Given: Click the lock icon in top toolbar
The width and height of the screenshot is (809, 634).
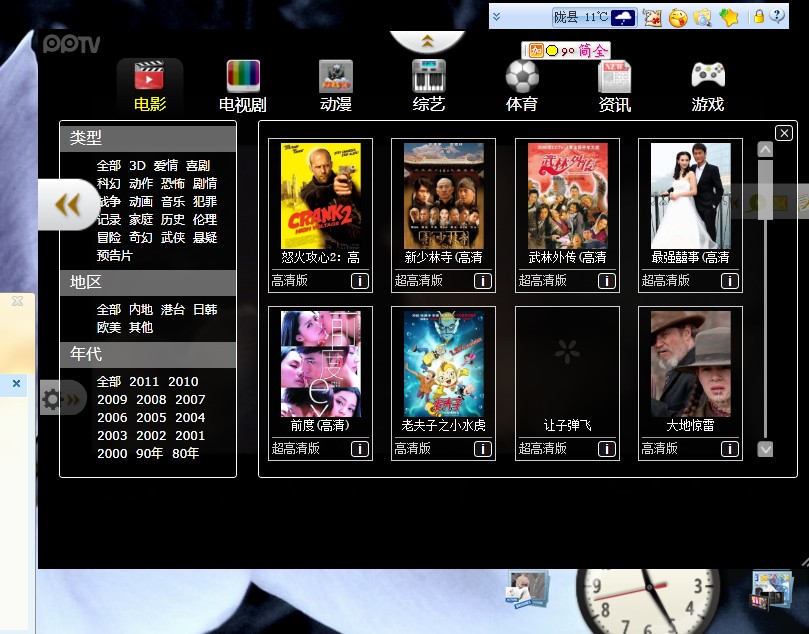Looking at the screenshot, I should 758,17.
